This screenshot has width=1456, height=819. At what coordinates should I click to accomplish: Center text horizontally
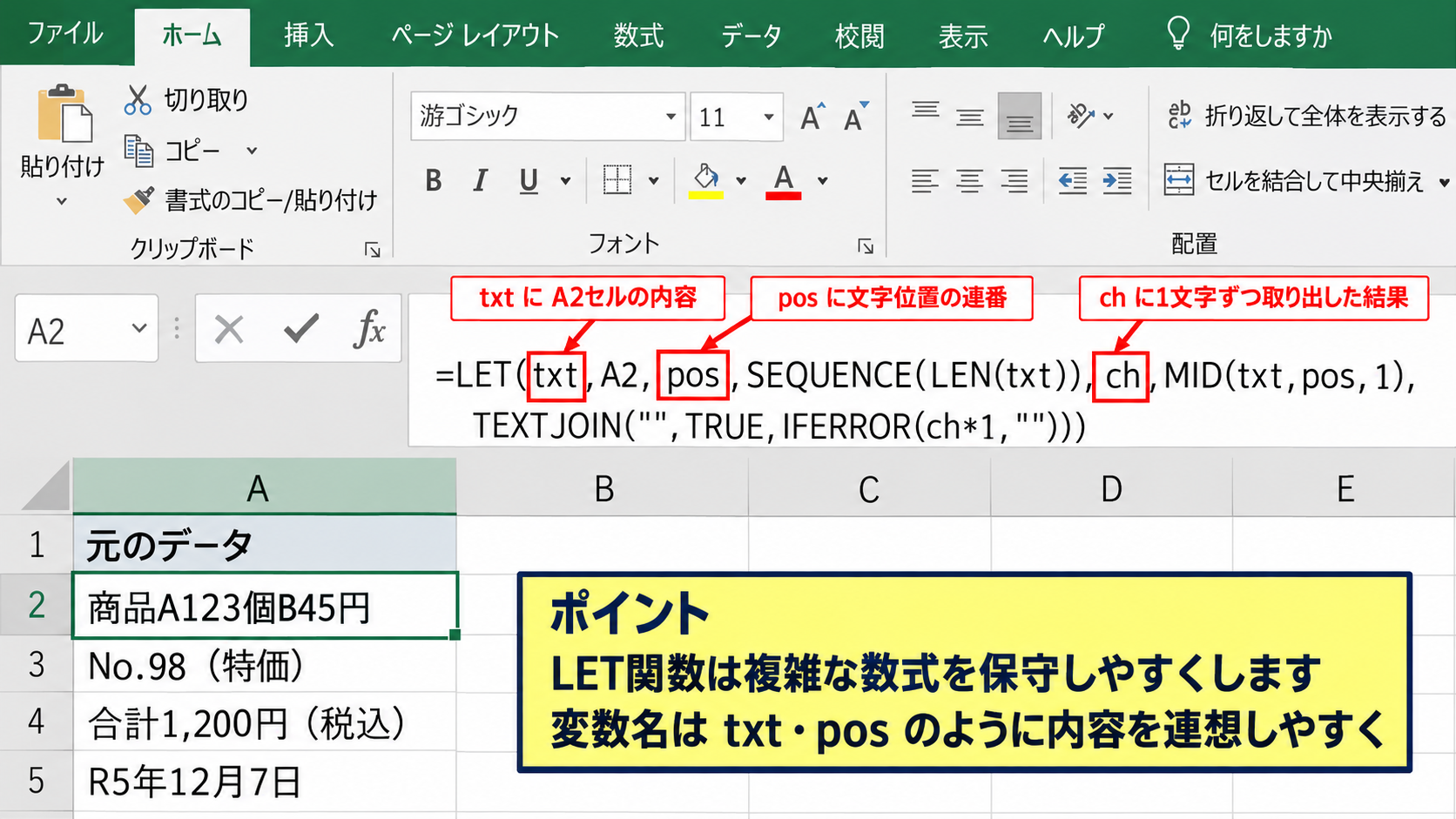click(x=969, y=181)
